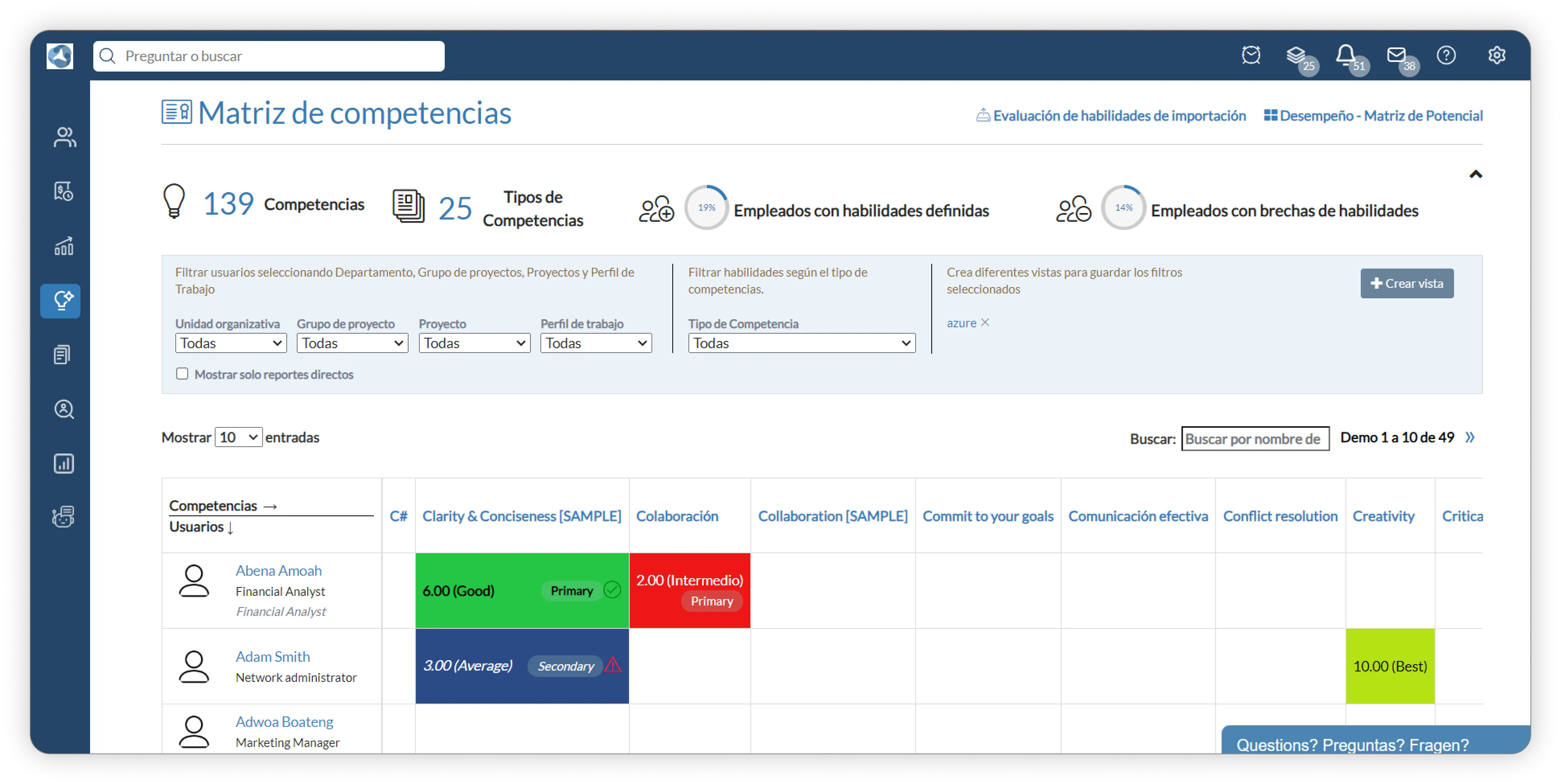
Task: Open the bar chart growth sidebar icon
Action: click(64, 246)
